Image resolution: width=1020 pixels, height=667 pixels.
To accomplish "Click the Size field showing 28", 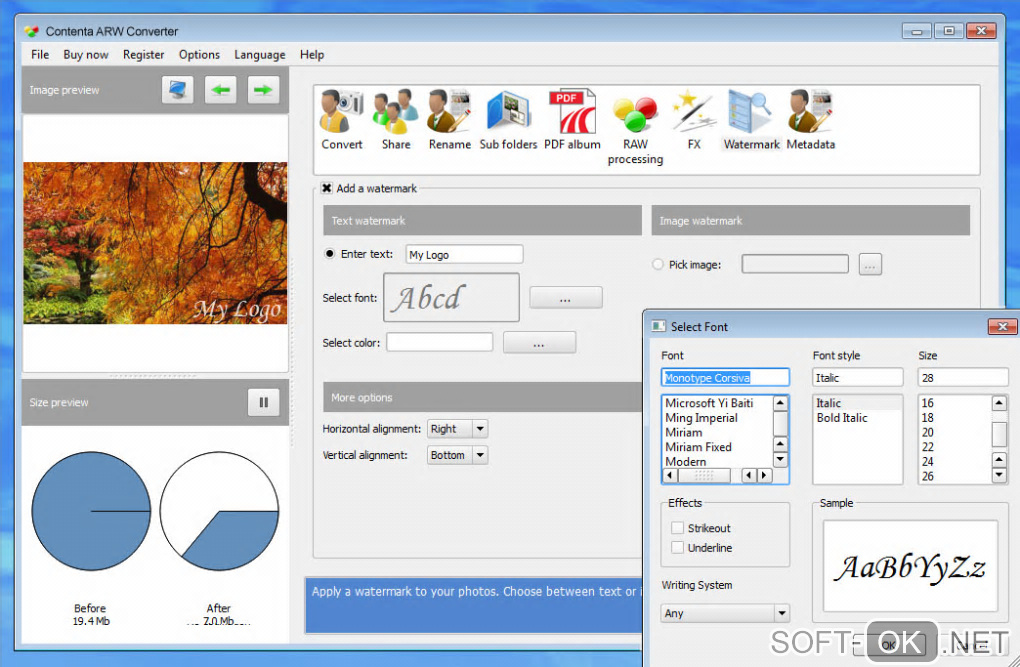I will [x=963, y=377].
